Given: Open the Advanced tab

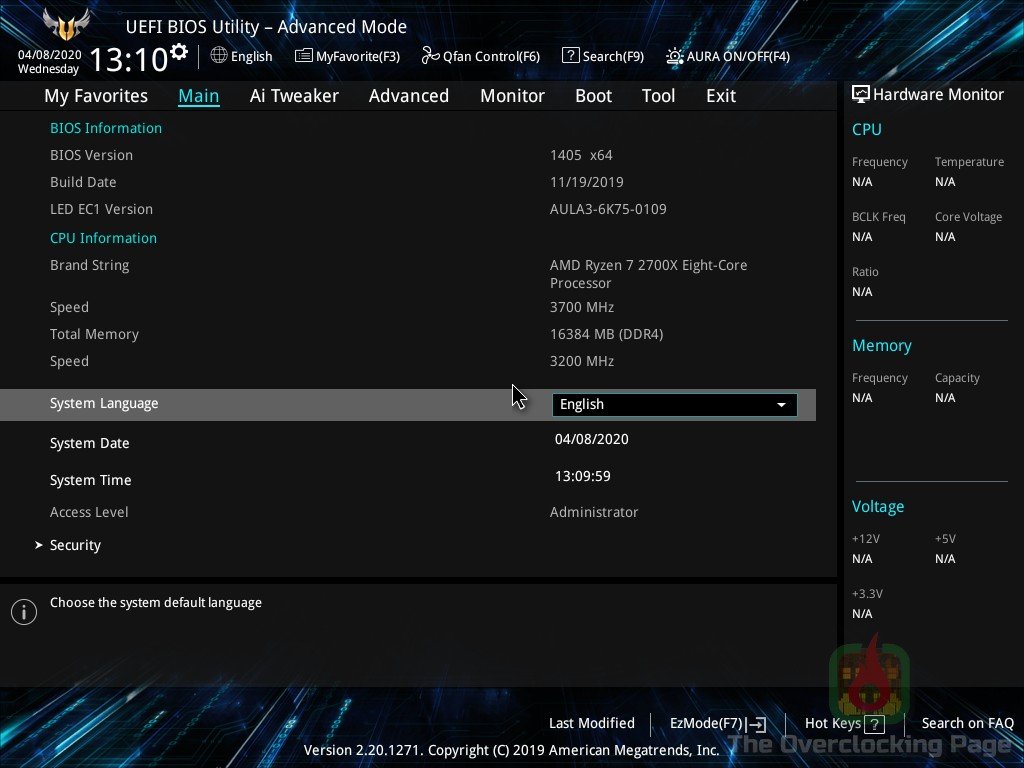Looking at the screenshot, I should [408, 96].
